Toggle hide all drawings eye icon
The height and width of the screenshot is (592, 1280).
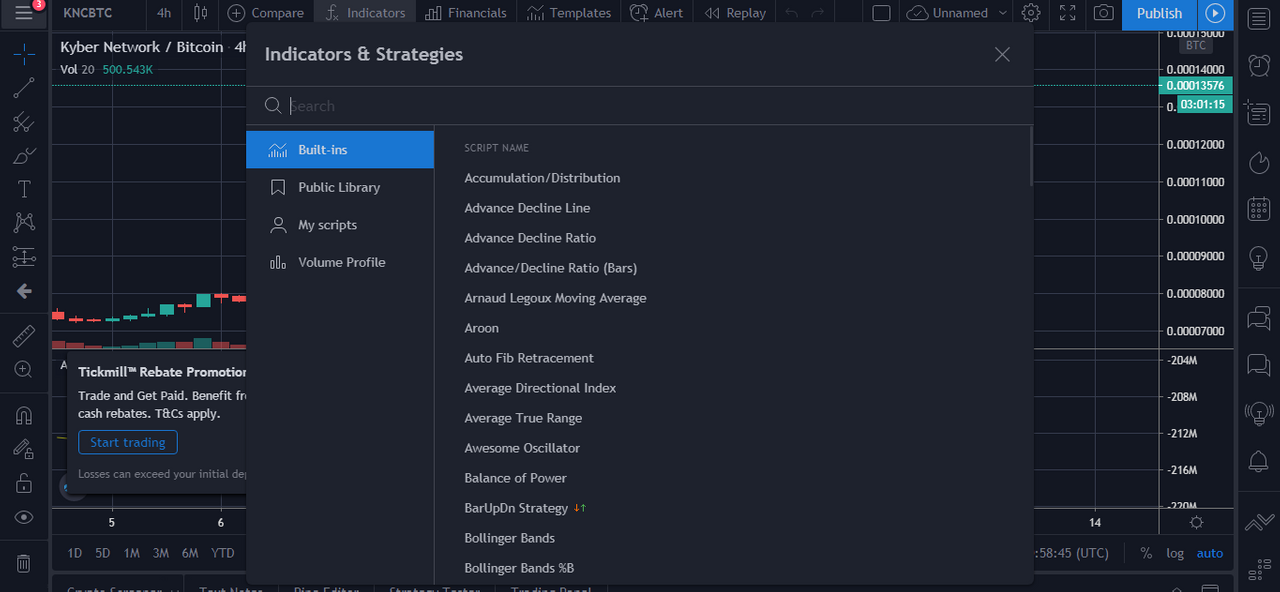click(x=24, y=517)
